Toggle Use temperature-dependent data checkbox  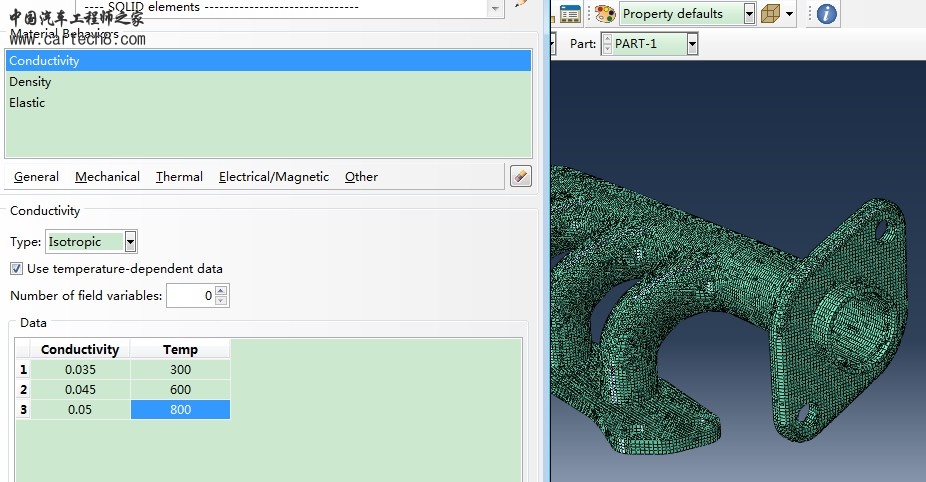[16, 269]
